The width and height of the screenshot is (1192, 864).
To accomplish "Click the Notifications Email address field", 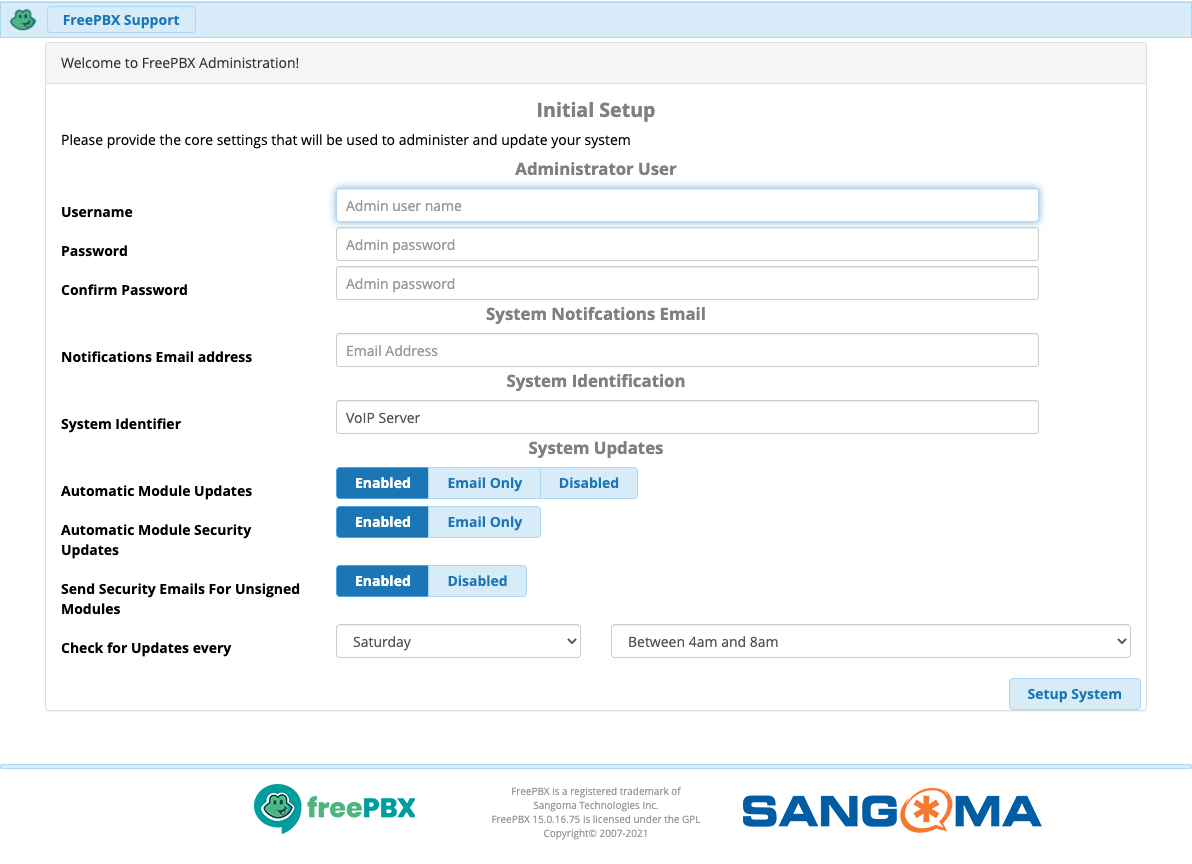I will 687,350.
